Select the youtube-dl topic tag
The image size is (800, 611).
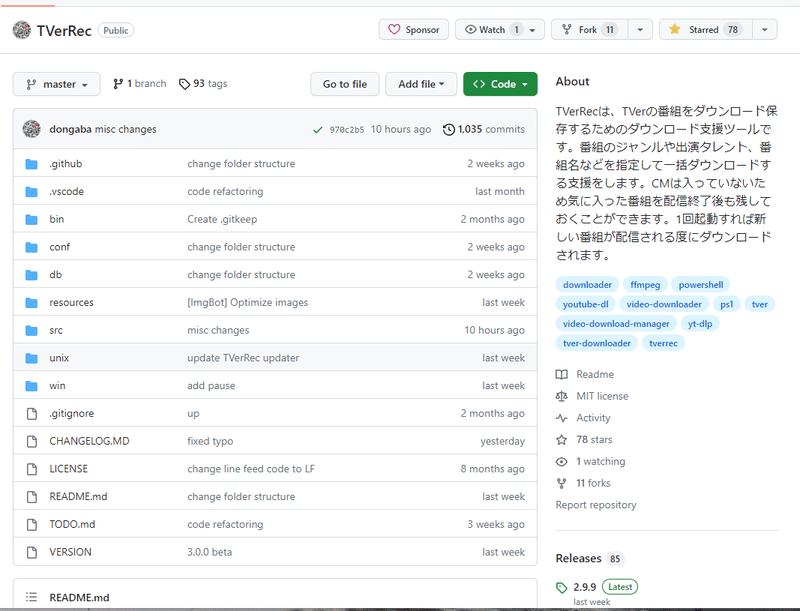coord(585,304)
